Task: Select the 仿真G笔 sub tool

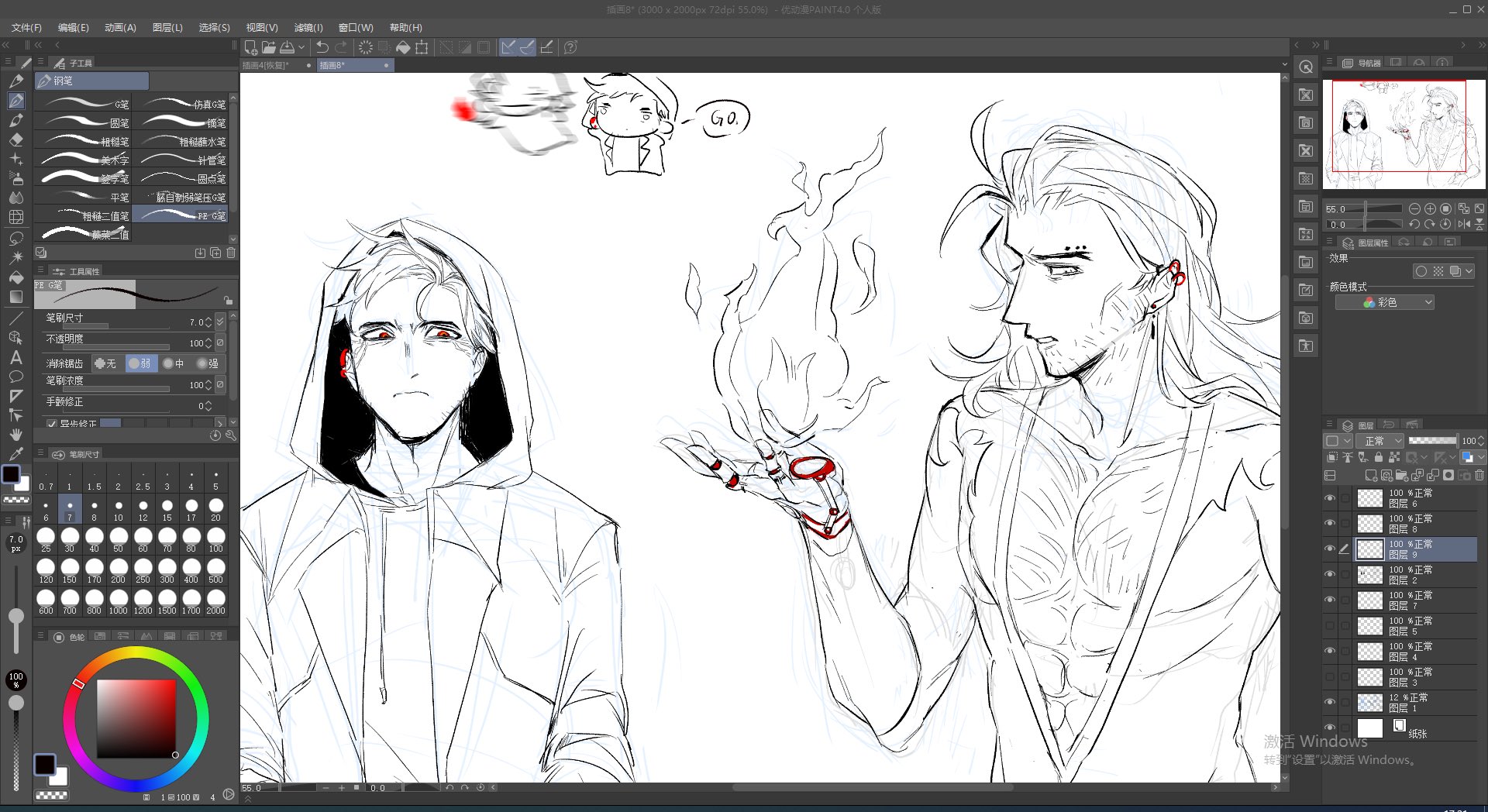Action: pos(181,104)
